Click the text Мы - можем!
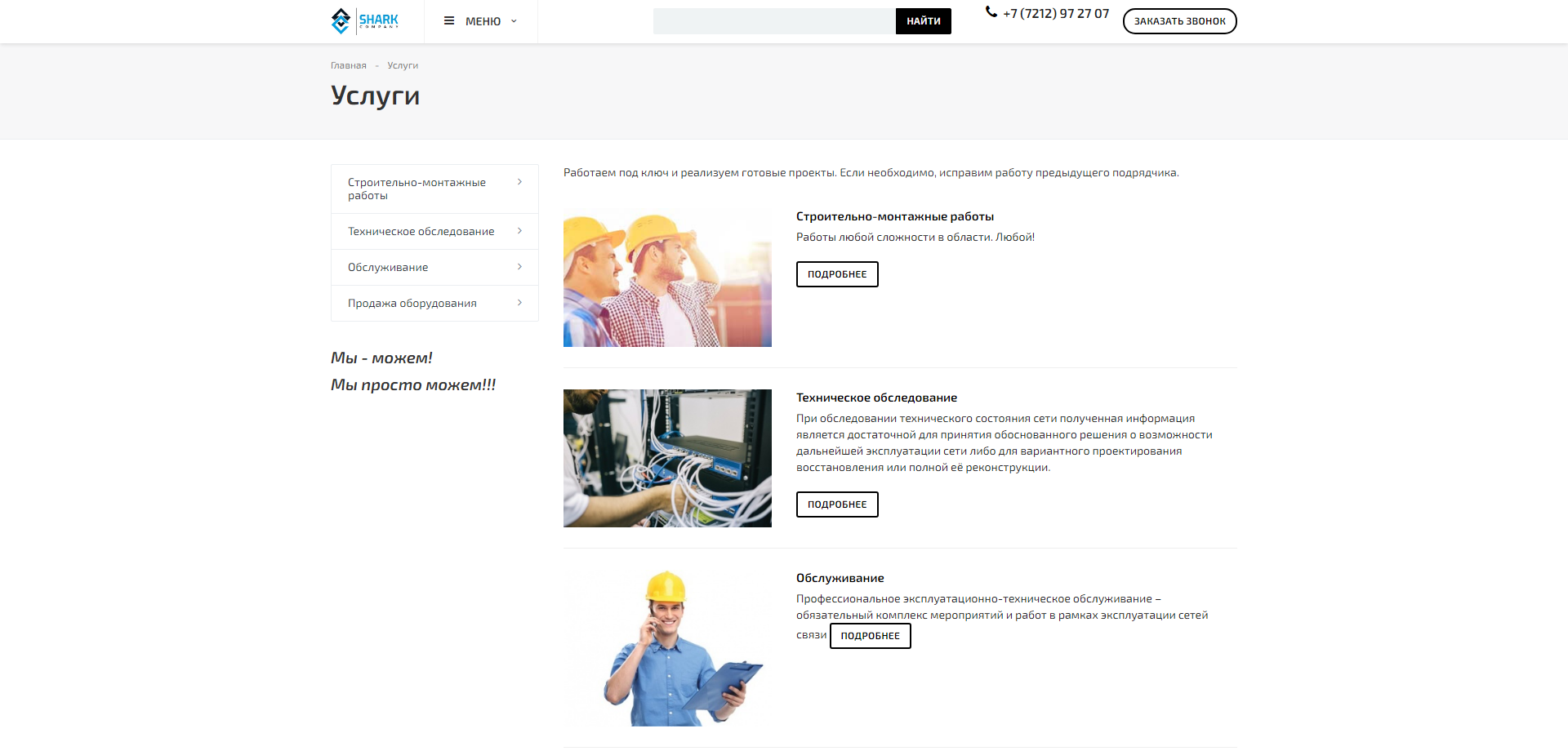The height and width of the screenshot is (751, 1568). point(381,358)
